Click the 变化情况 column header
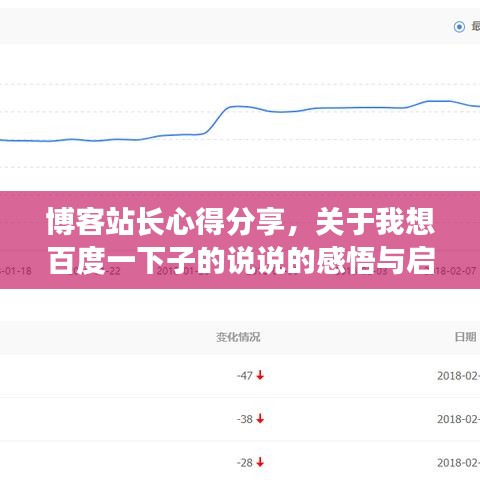 coord(238,337)
